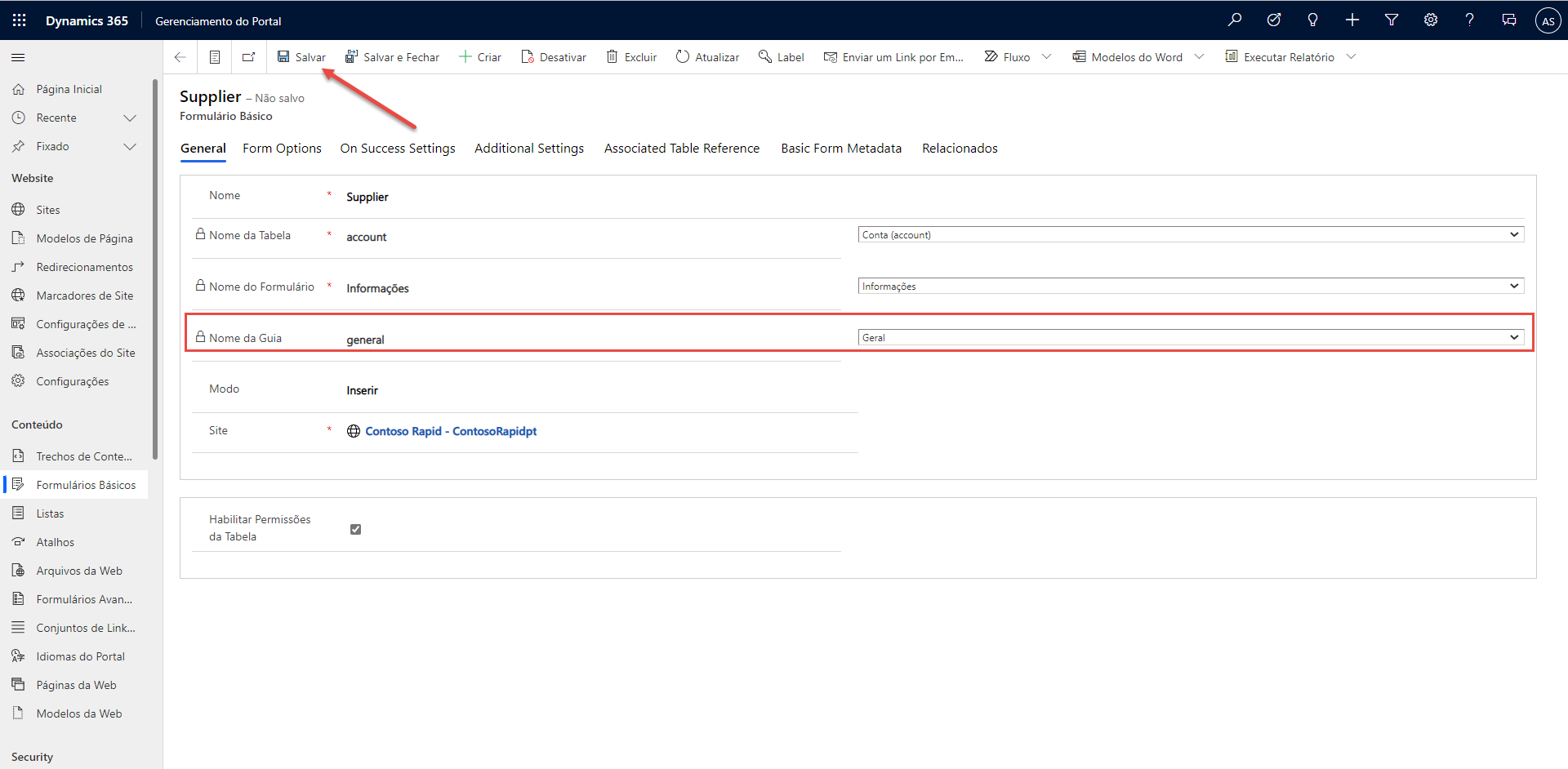This screenshot has height=769, width=1568.
Task: Switch to the Form Options tab
Action: pyautogui.click(x=282, y=149)
